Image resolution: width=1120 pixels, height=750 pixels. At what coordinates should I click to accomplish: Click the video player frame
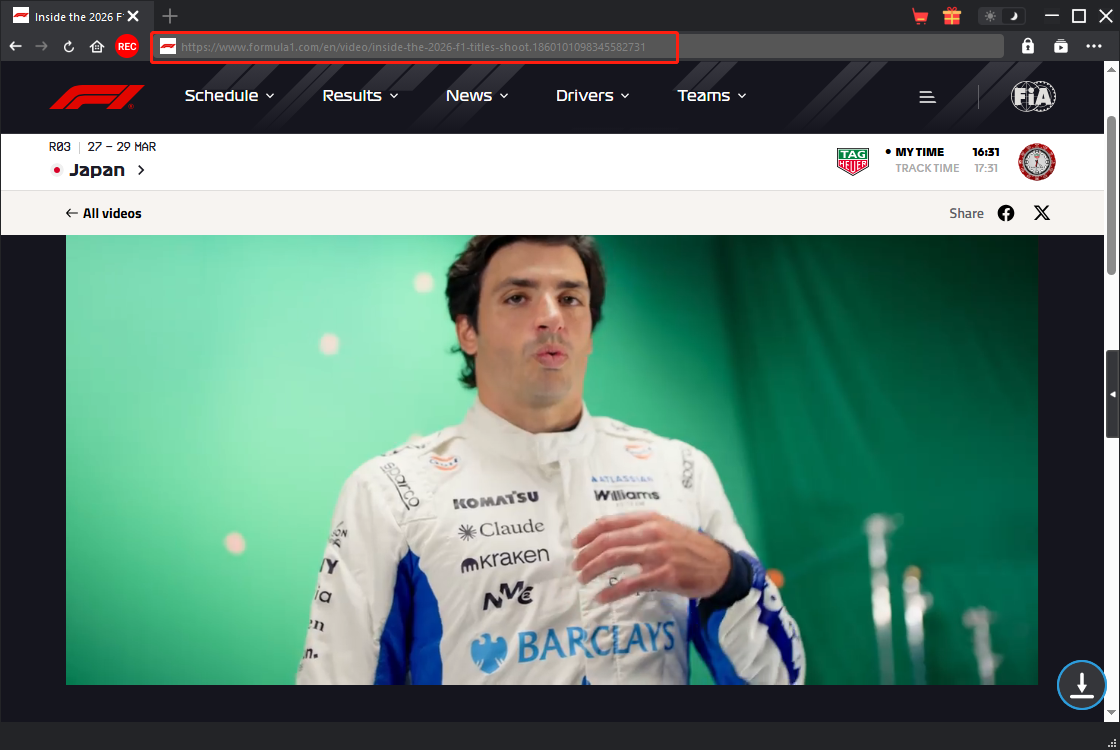point(551,460)
